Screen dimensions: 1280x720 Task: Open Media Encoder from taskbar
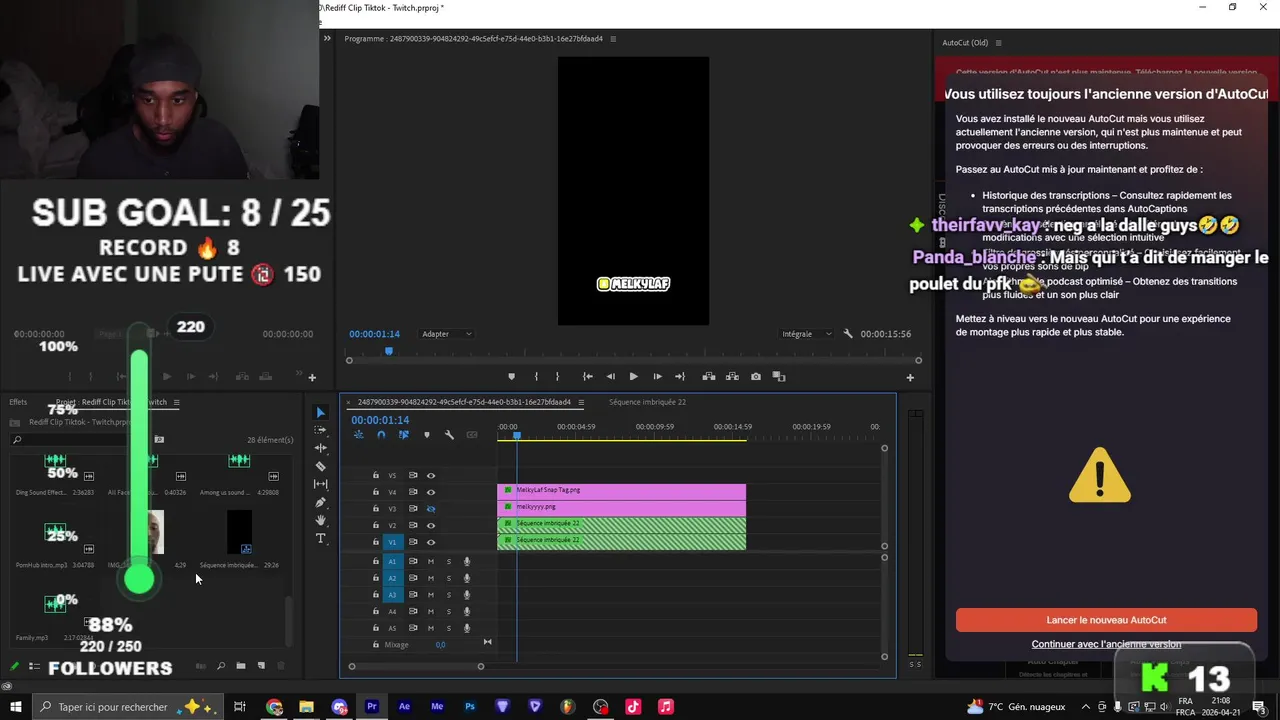click(x=437, y=707)
